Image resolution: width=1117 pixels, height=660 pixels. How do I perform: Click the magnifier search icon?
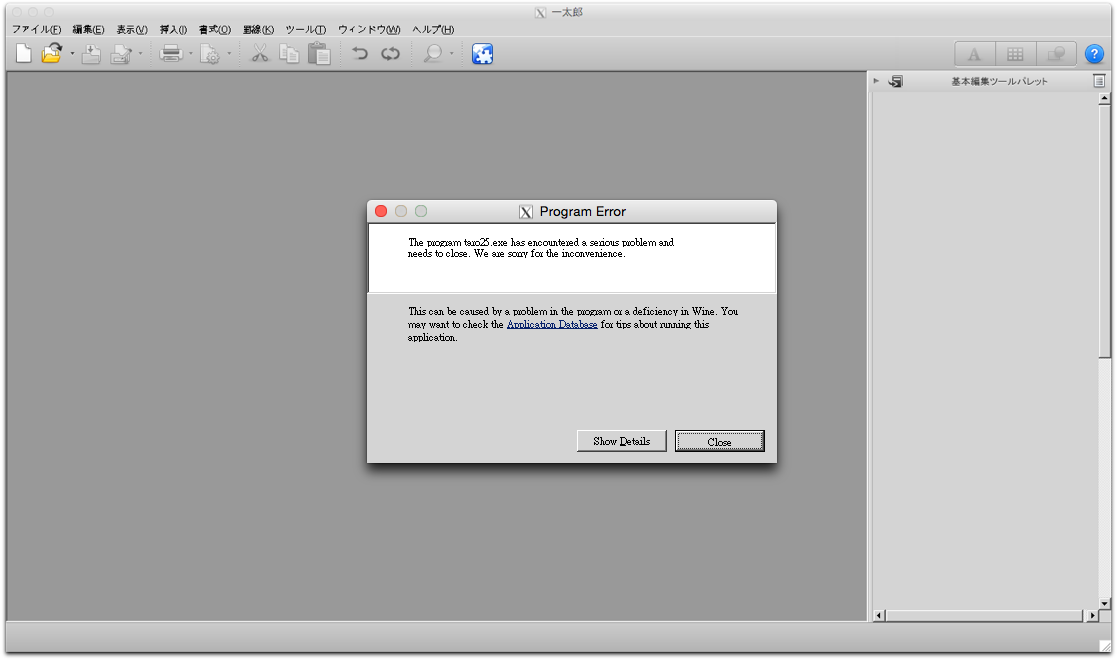432,53
